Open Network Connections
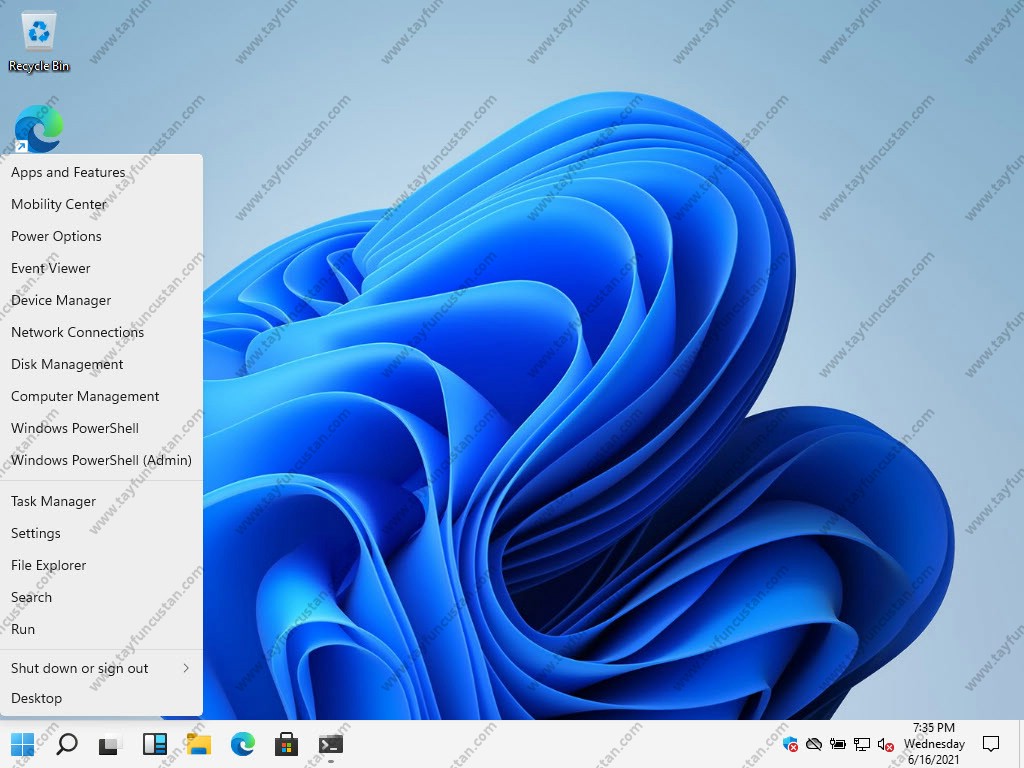Image resolution: width=1024 pixels, height=768 pixels. tap(101, 332)
